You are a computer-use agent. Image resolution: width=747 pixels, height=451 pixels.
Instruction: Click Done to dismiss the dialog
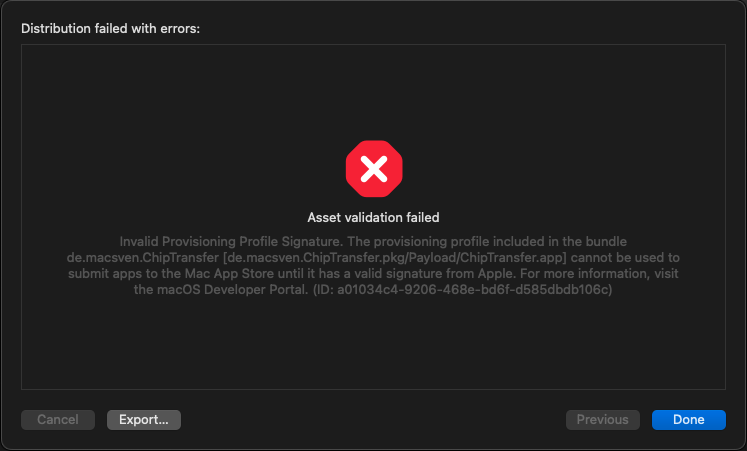688,420
